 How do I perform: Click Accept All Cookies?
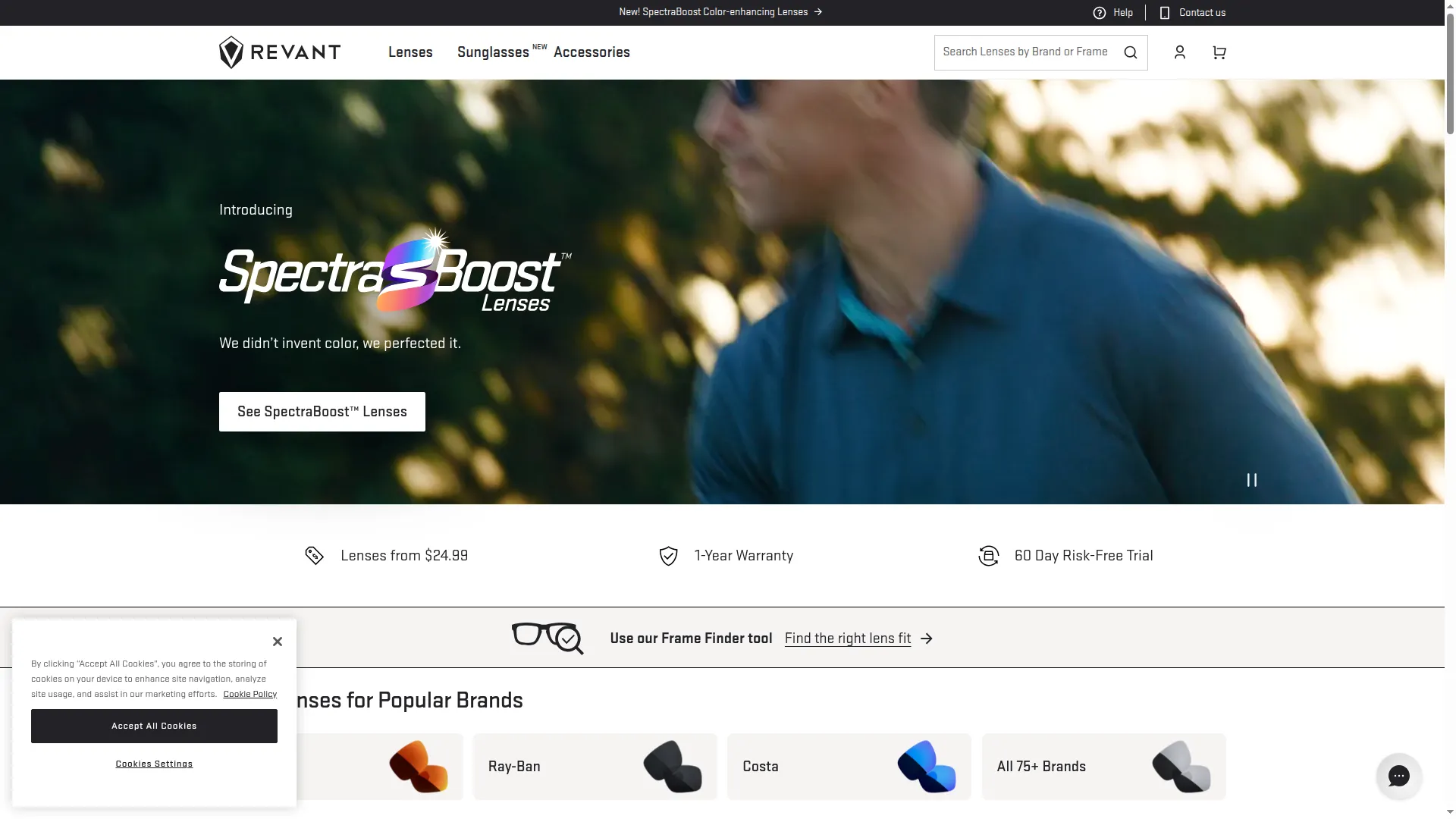(154, 726)
